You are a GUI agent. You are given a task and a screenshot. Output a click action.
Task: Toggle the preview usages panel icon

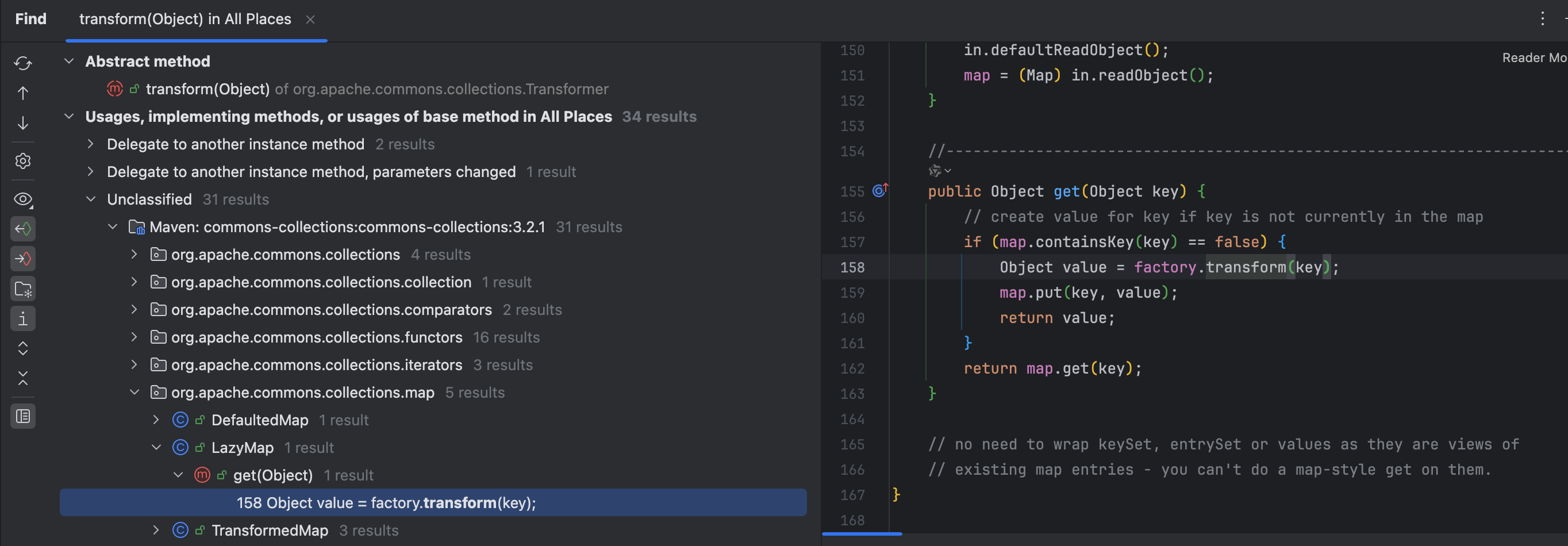pos(23,416)
